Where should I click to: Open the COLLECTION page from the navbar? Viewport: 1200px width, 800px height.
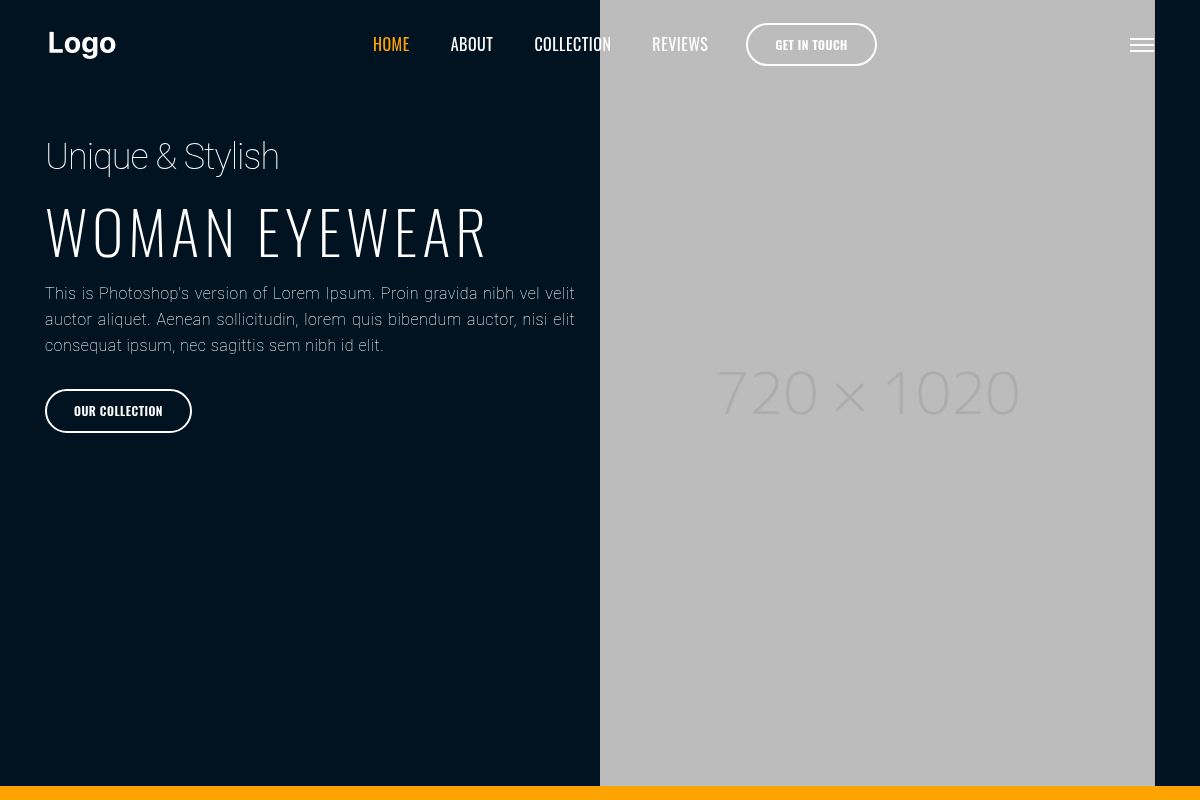572,44
